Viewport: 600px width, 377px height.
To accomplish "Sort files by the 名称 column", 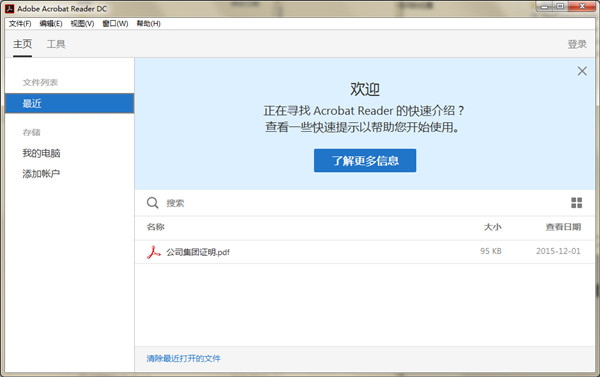I will click(155, 227).
